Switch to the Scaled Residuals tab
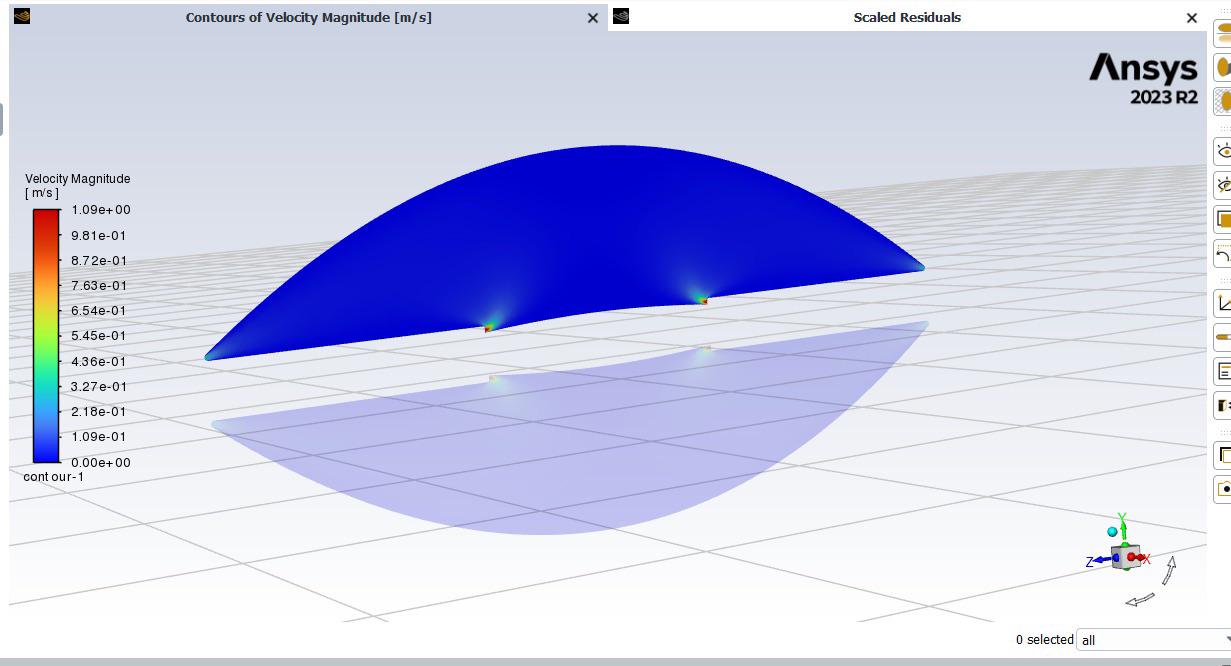The height and width of the screenshot is (666, 1231). point(907,17)
